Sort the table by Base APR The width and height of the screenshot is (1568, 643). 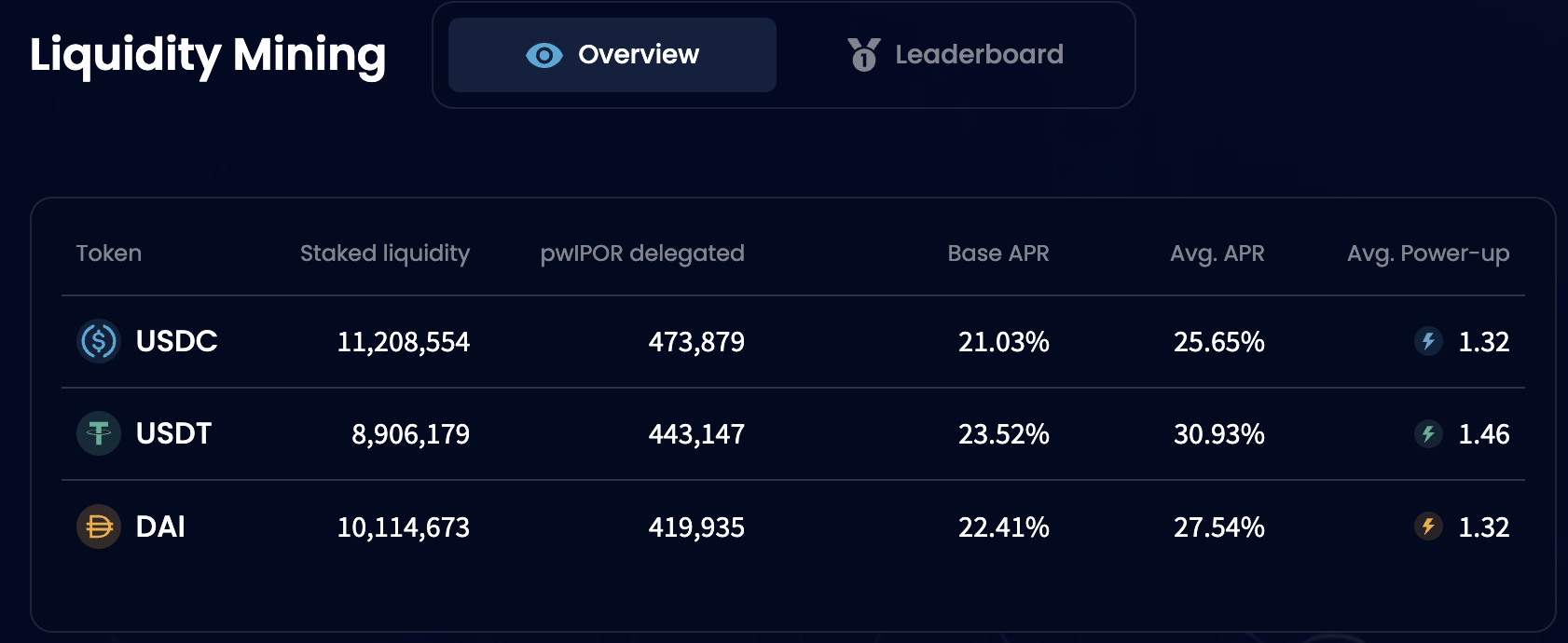coord(998,253)
